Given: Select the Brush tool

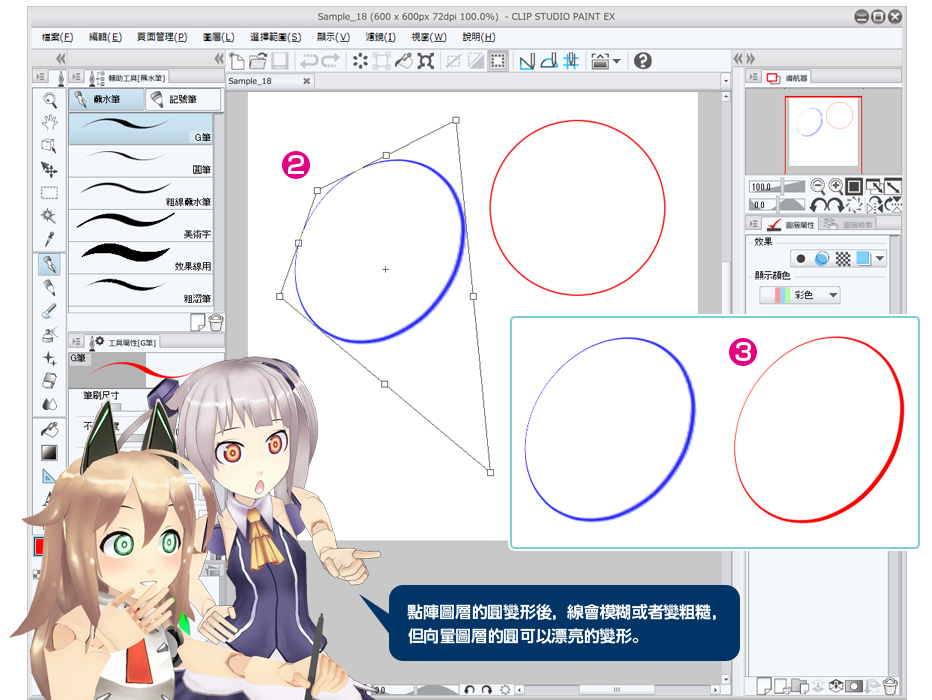Looking at the screenshot, I should [x=49, y=311].
